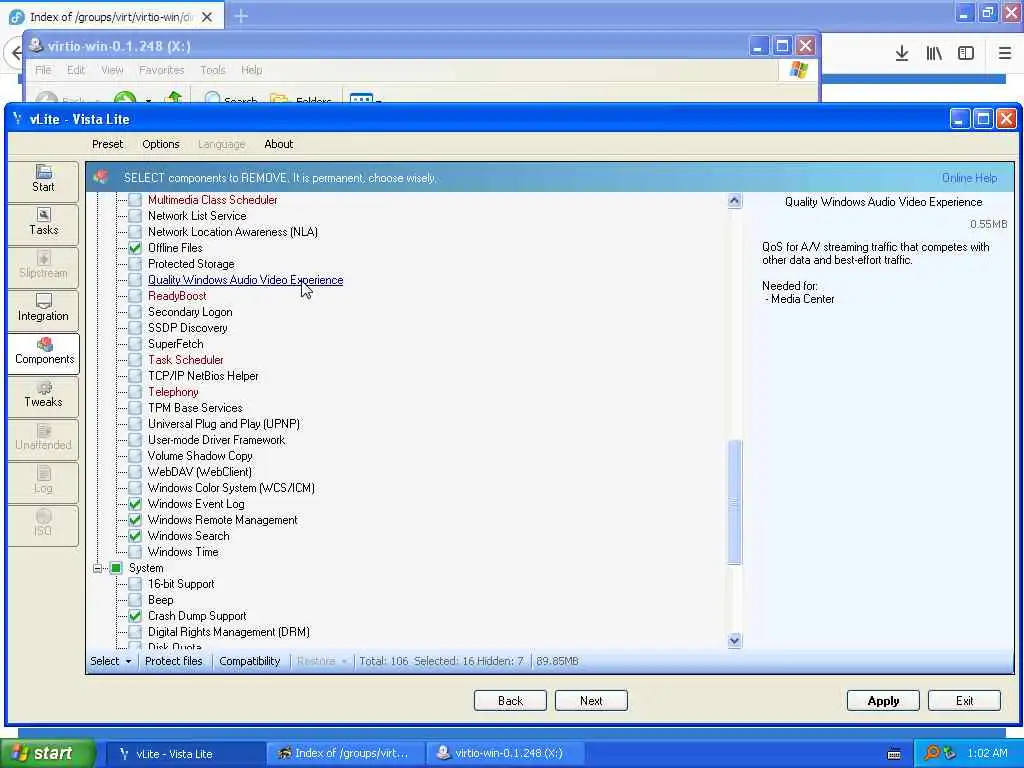Image resolution: width=1024 pixels, height=768 pixels.
Task: Click Explorer Forward green arrow button
Action: 125,98
